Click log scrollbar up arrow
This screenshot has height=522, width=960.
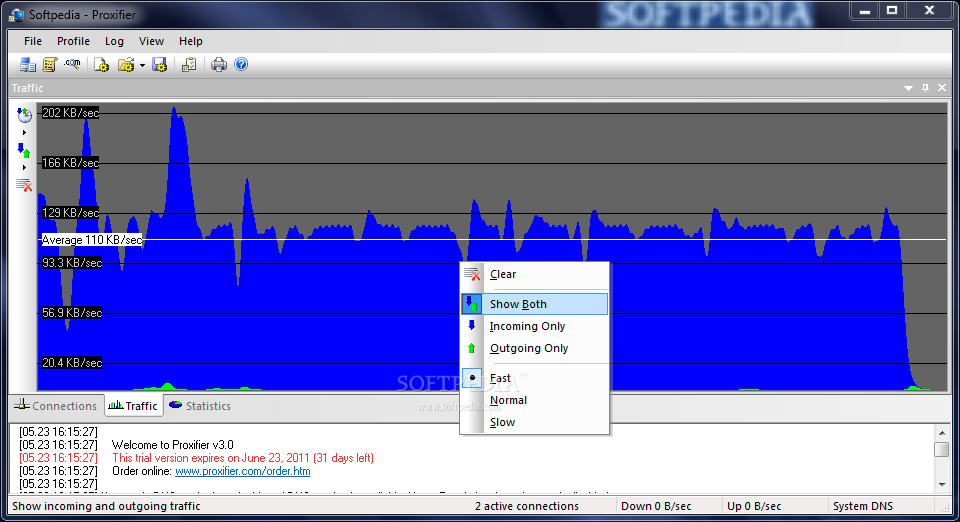(942, 433)
